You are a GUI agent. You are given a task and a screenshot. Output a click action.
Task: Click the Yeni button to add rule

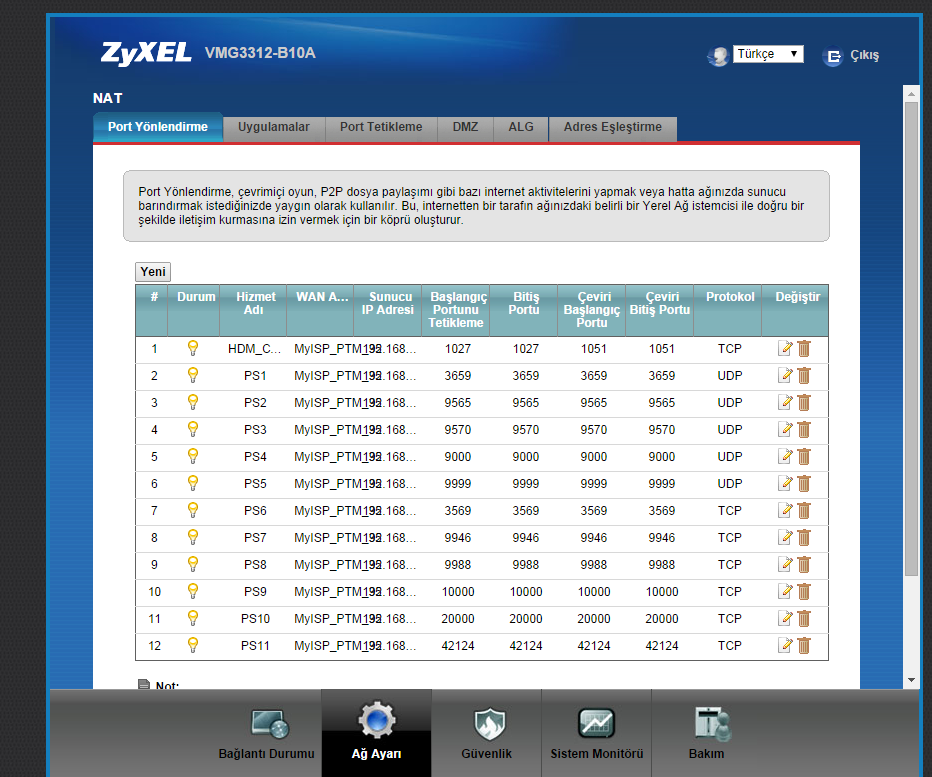(153, 272)
